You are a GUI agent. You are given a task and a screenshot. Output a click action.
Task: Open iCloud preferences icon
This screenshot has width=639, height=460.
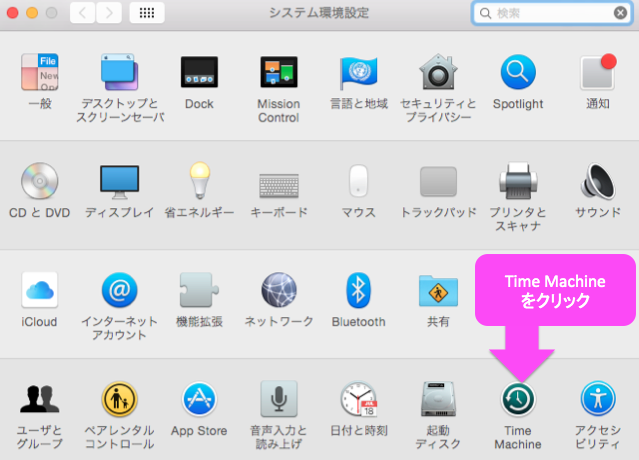(x=40, y=290)
